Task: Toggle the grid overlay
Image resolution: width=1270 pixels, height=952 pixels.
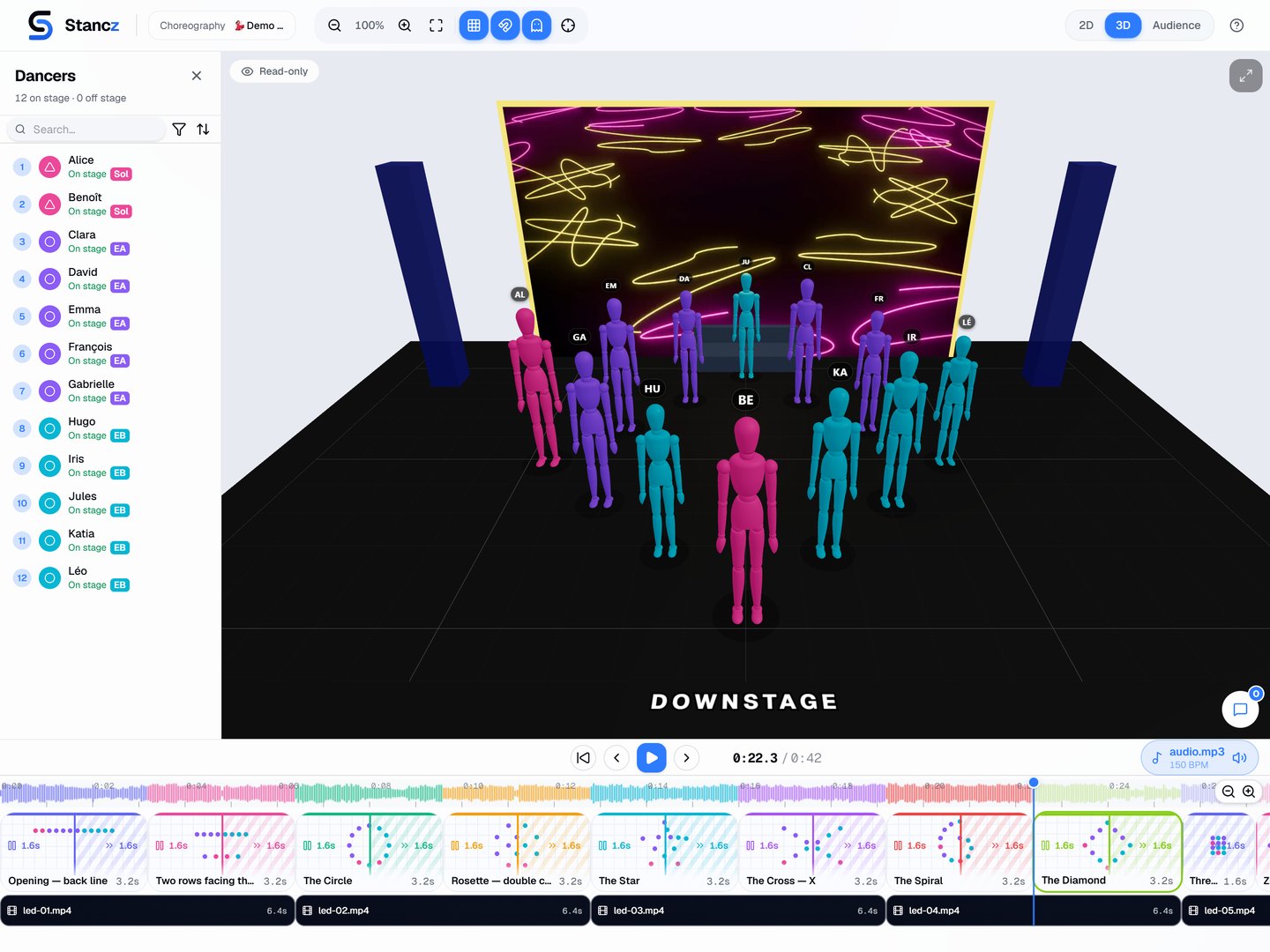Action: coord(474,26)
